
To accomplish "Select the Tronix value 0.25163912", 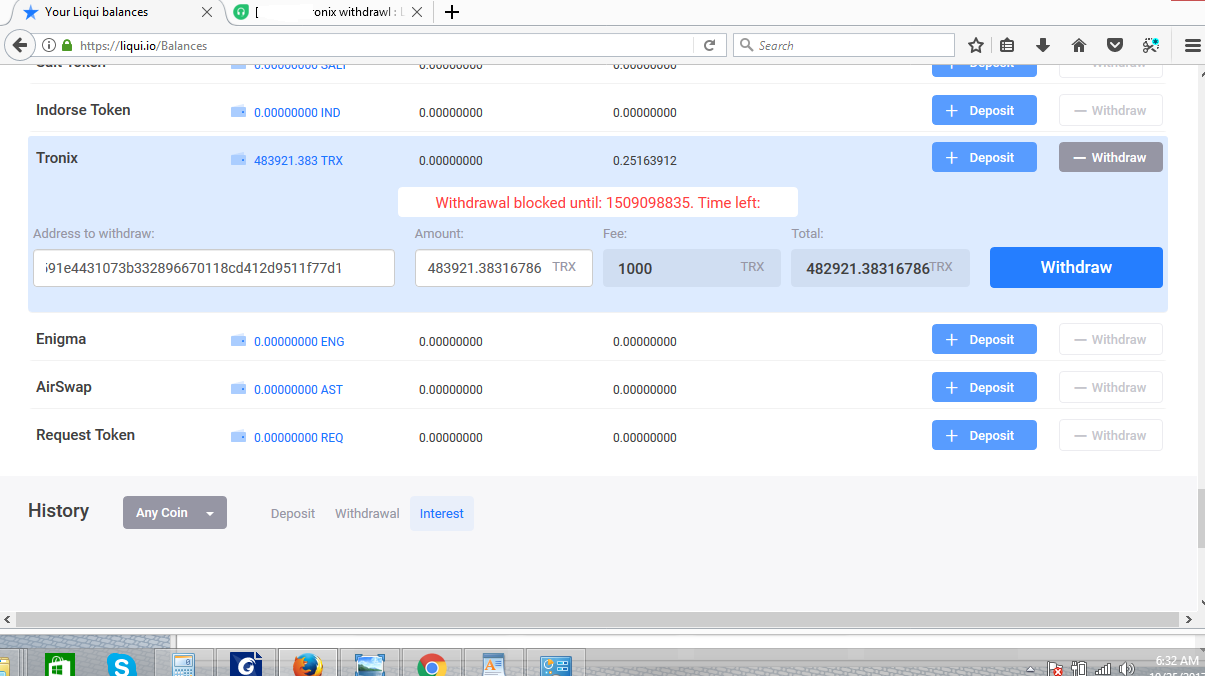I will 645,160.
